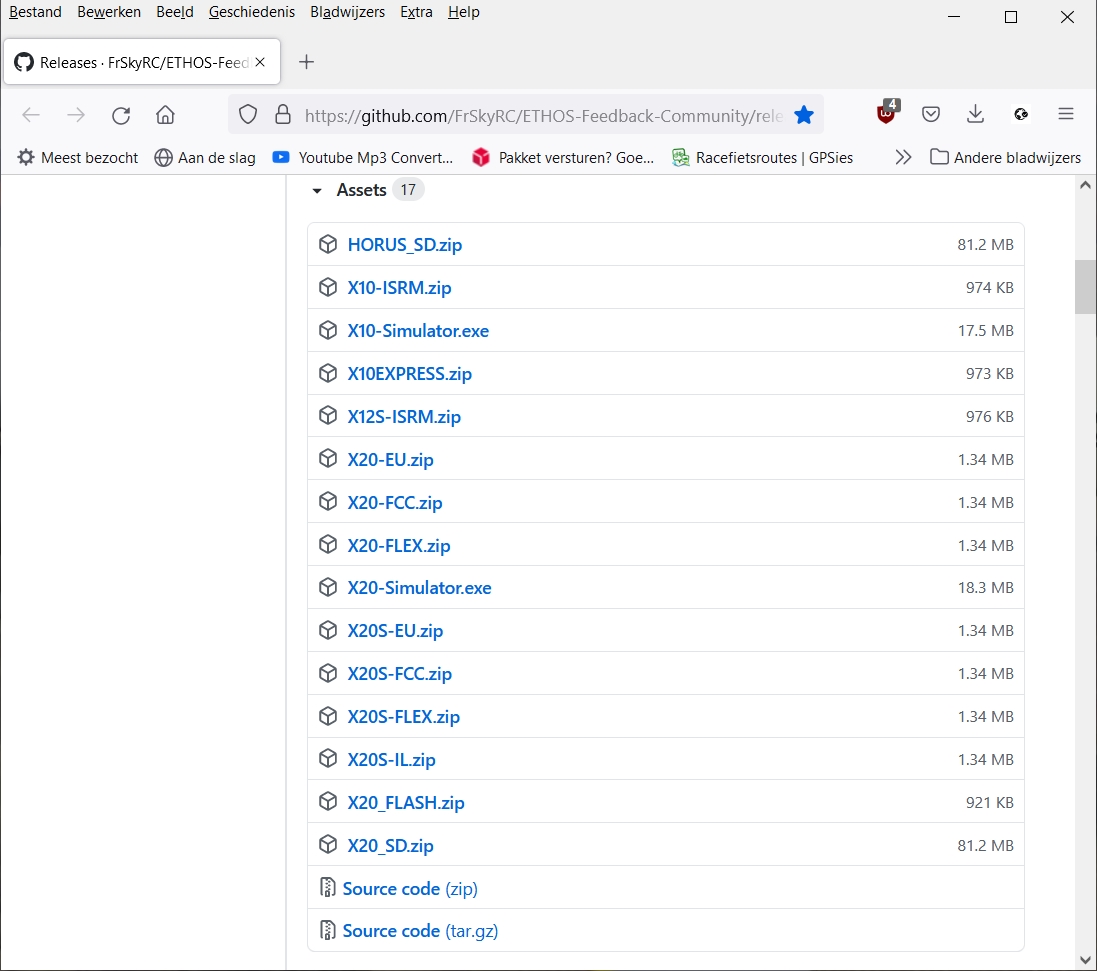
Task: Download X12S-ISRM.zip
Action: (404, 417)
